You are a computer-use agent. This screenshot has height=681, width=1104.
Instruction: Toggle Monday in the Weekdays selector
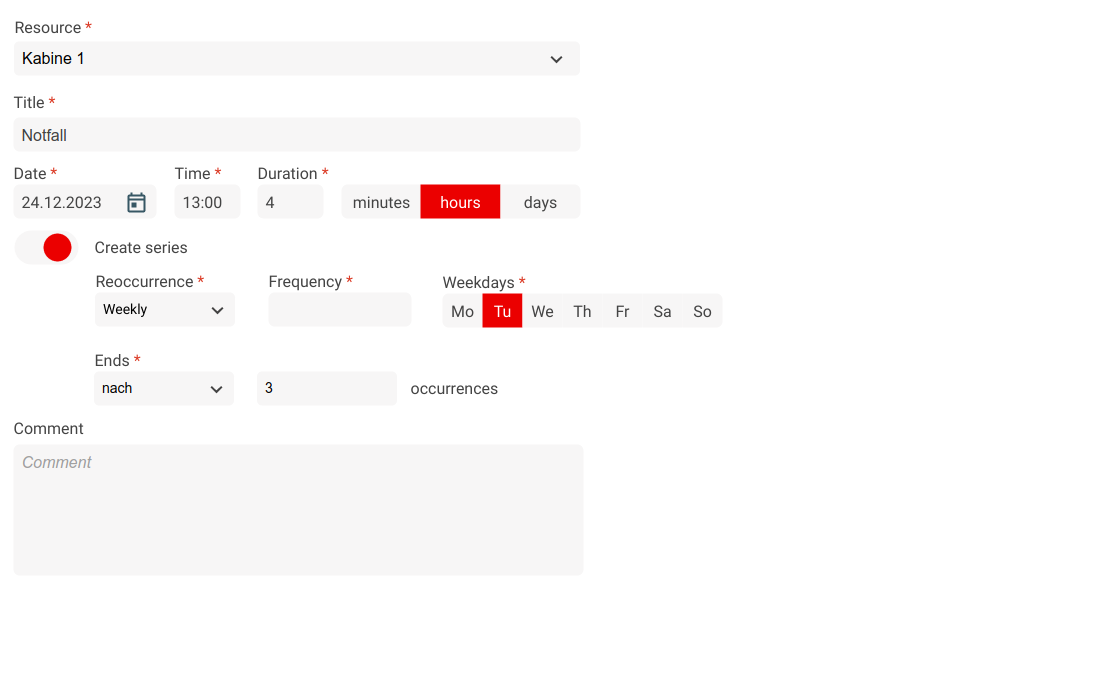462,312
